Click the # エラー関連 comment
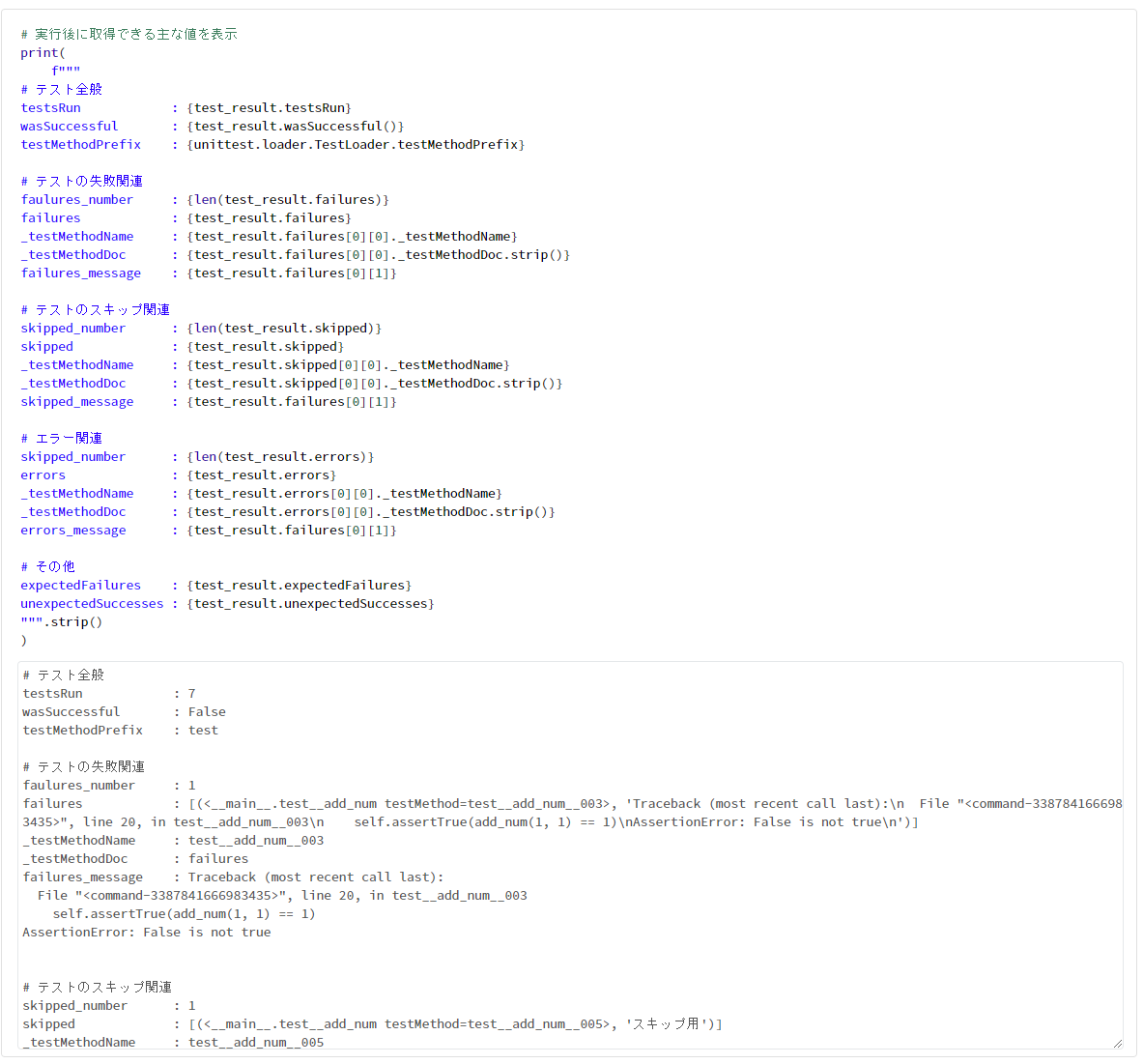The image size is (1143, 1064). pyautogui.click(x=61, y=438)
